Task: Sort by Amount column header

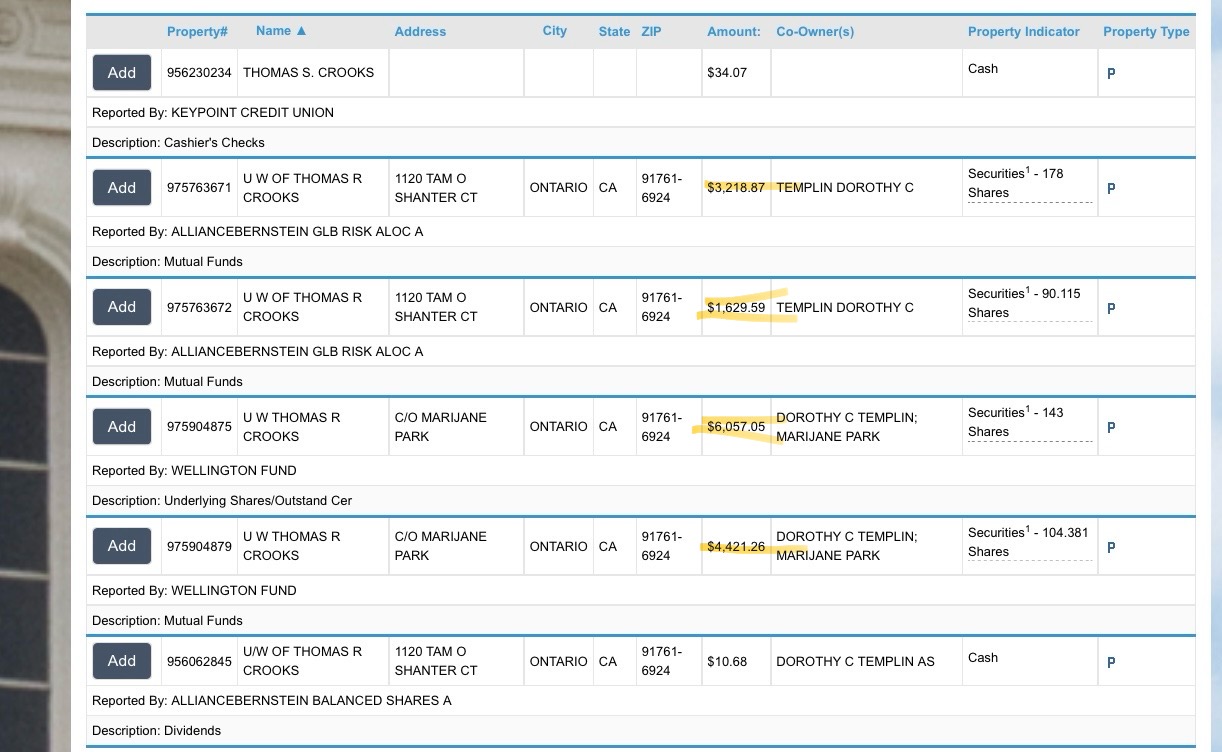Action: pos(734,32)
